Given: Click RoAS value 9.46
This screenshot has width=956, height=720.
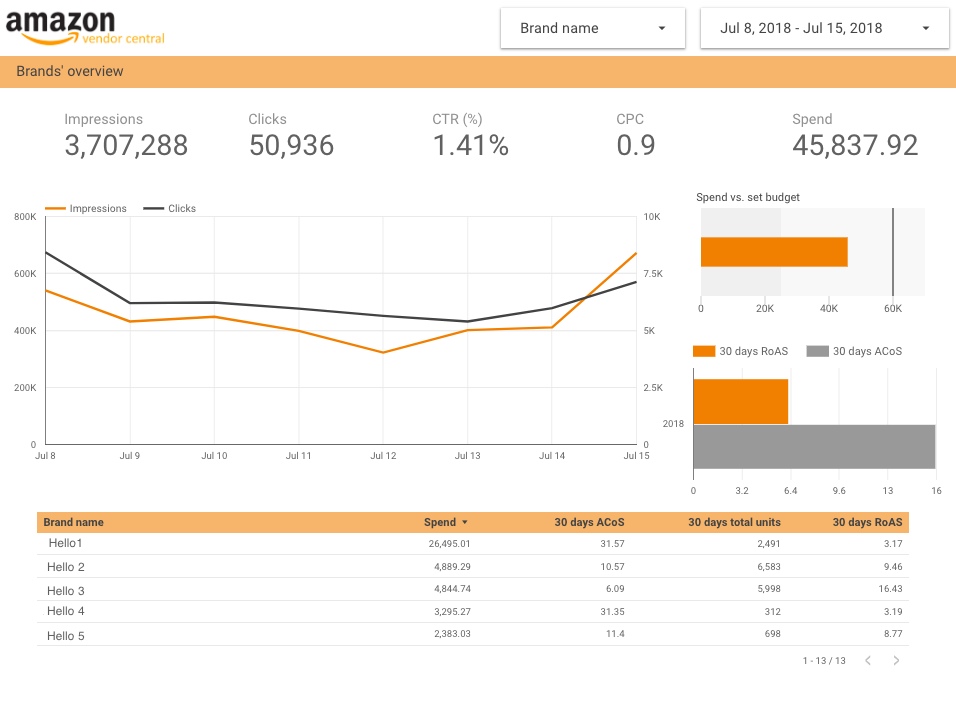Looking at the screenshot, I should pos(893,567).
